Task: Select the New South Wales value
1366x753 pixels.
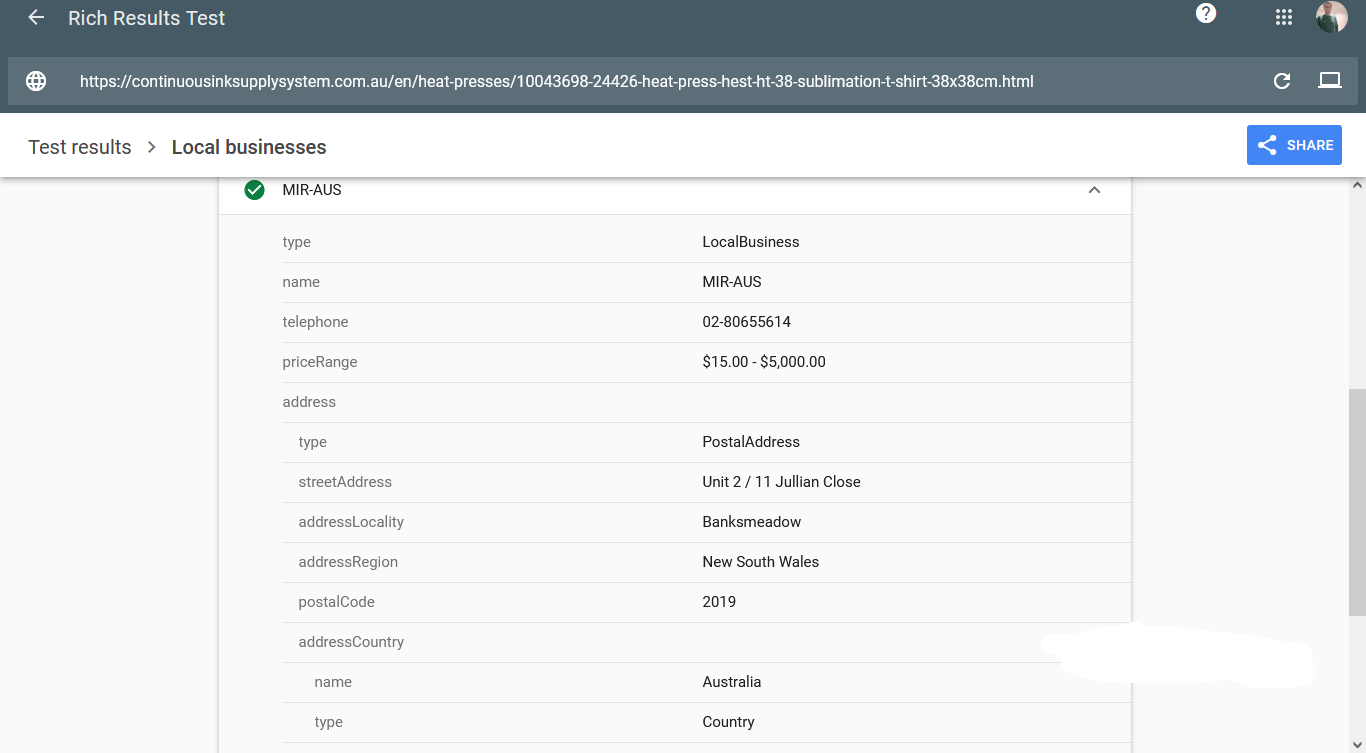Action: pos(761,562)
